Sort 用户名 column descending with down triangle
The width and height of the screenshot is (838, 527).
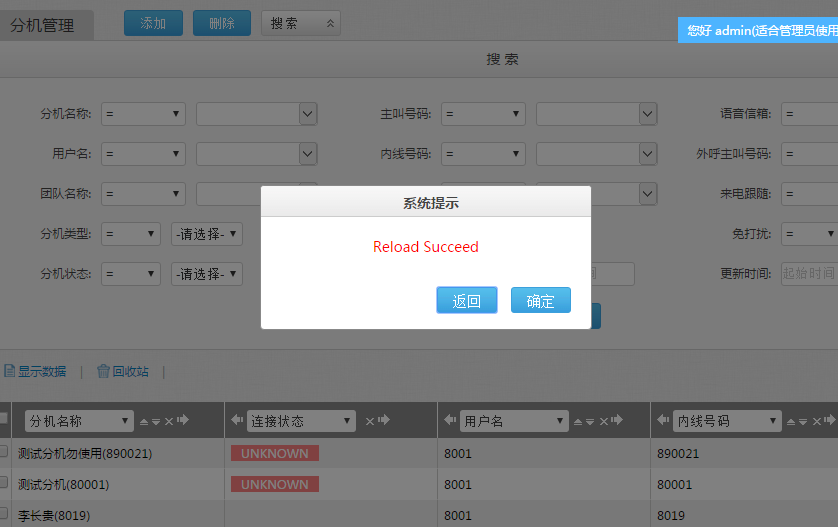592,423
